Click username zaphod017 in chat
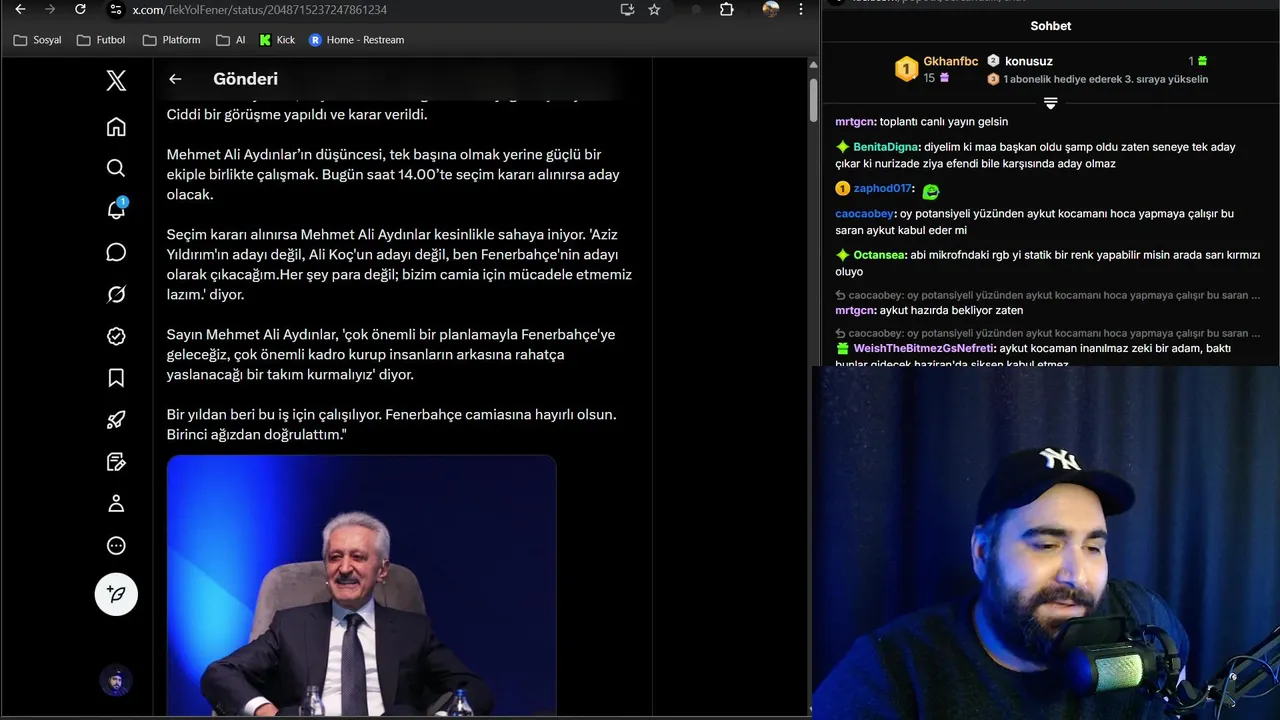 coord(882,189)
